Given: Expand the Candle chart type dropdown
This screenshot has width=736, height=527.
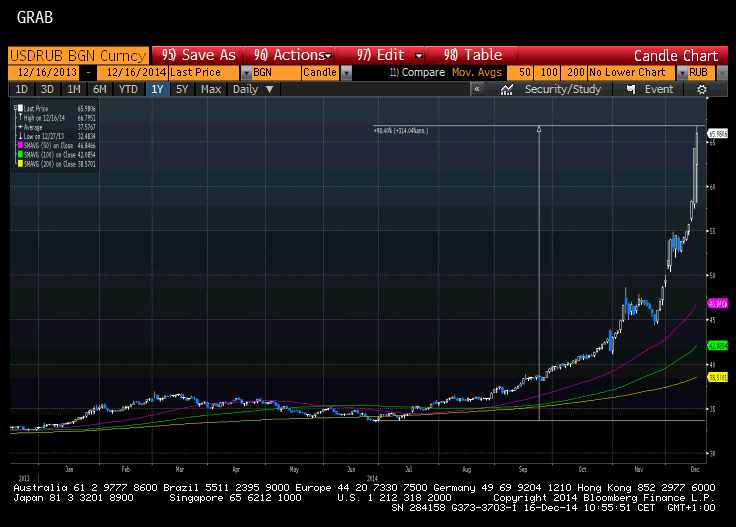Looking at the screenshot, I should [x=327, y=73].
